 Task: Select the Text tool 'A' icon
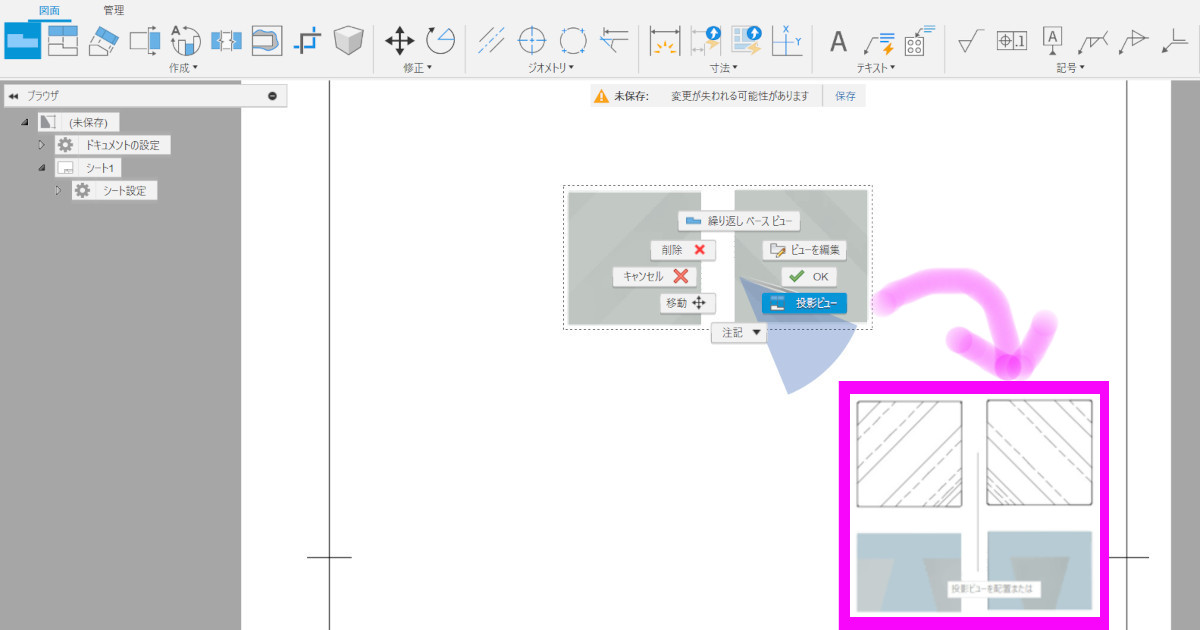tap(839, 41)
